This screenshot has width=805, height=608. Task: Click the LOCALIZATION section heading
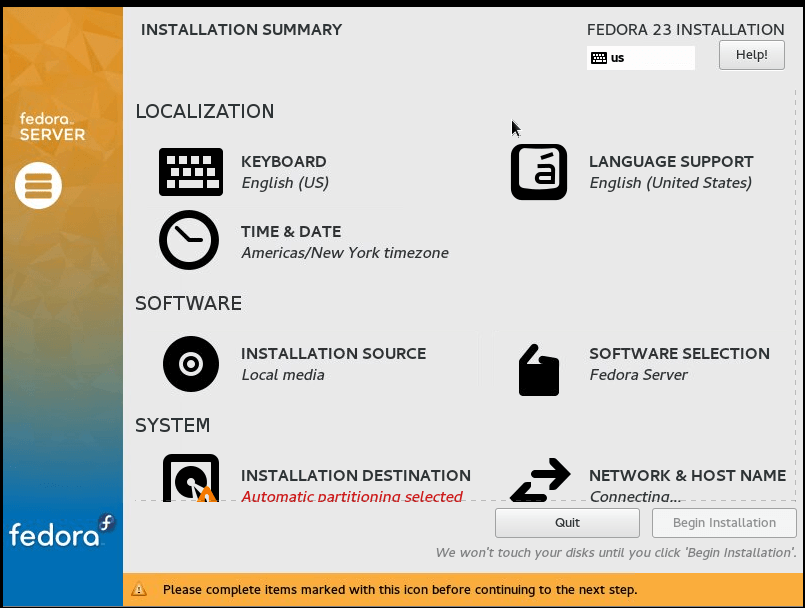click(x=205, y=111)
